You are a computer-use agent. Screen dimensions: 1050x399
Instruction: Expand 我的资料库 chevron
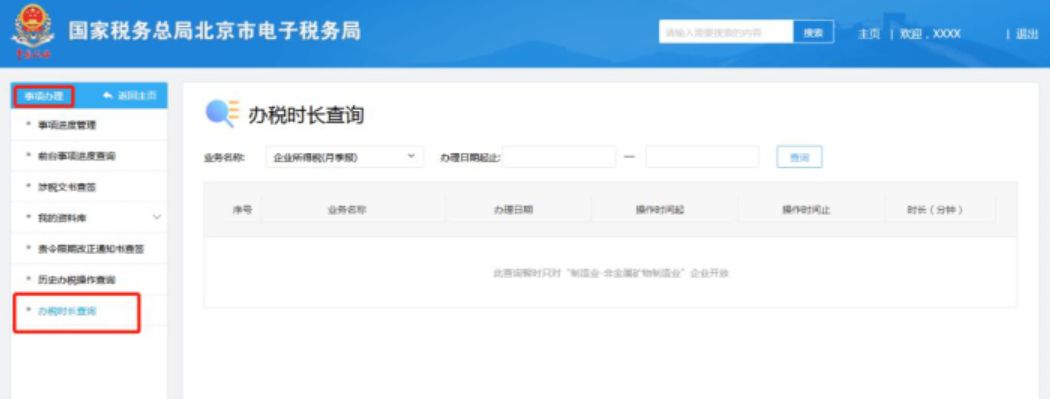[157, 217]
